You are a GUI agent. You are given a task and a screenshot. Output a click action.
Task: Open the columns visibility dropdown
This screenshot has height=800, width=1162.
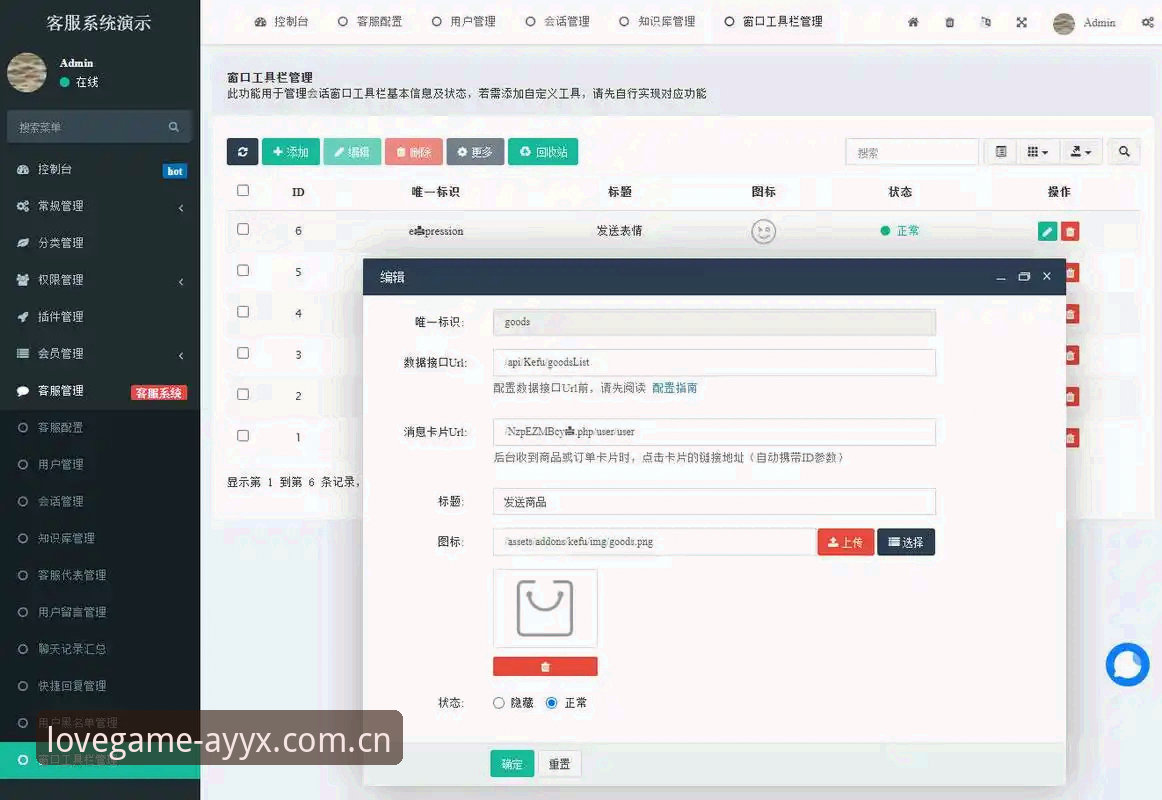tap(1038, 152)
